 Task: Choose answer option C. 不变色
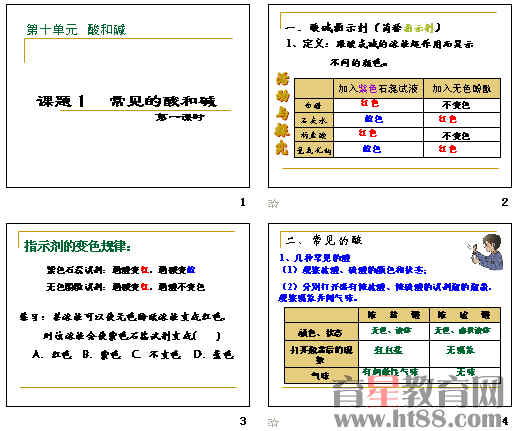point(156,355)
